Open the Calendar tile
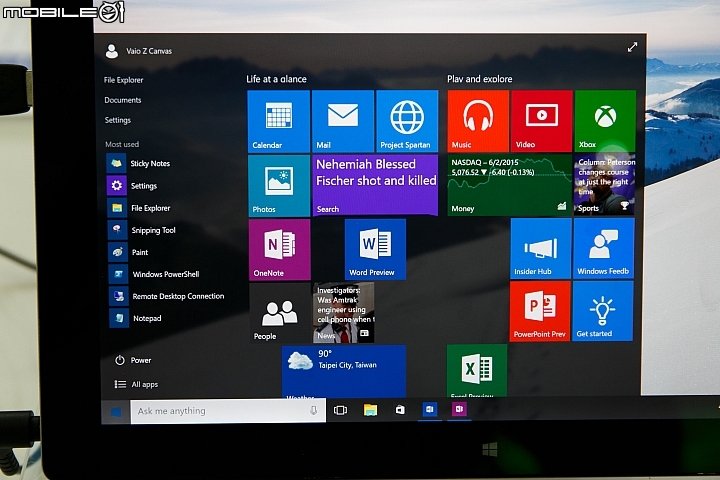The height and width of the screenshot is (480, 720). coord(279,121)
